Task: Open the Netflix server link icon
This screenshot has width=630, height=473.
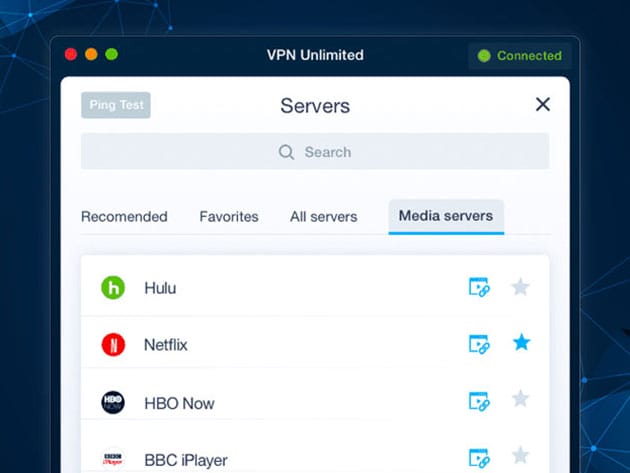Action: 479,345
